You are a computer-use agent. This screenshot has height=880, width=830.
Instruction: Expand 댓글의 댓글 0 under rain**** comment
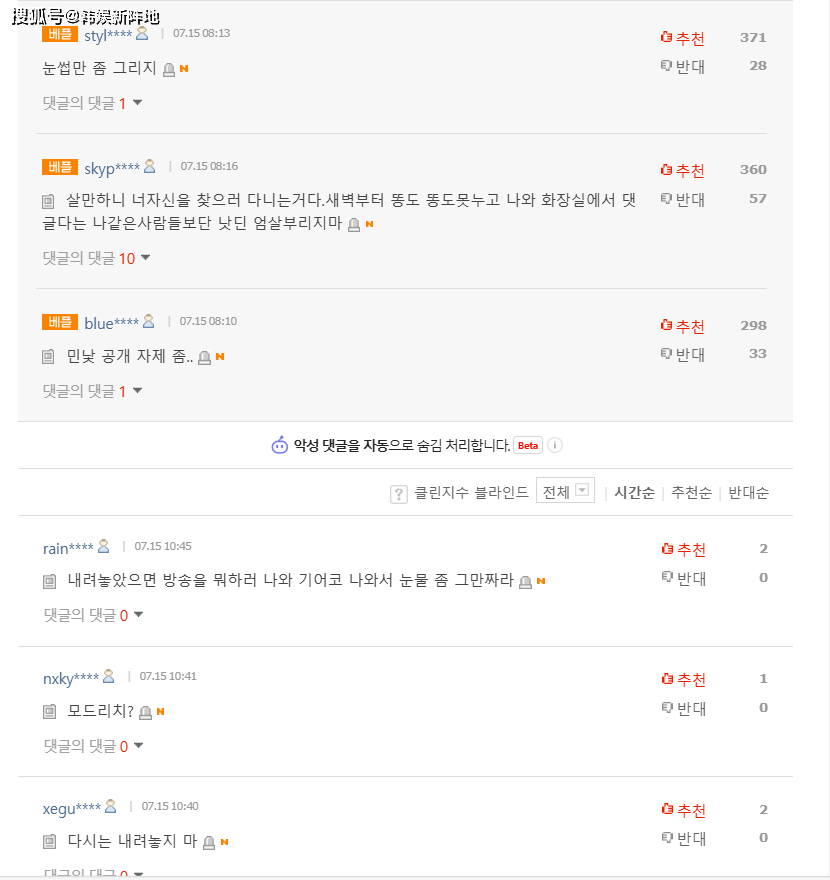(x=94, y=615)
